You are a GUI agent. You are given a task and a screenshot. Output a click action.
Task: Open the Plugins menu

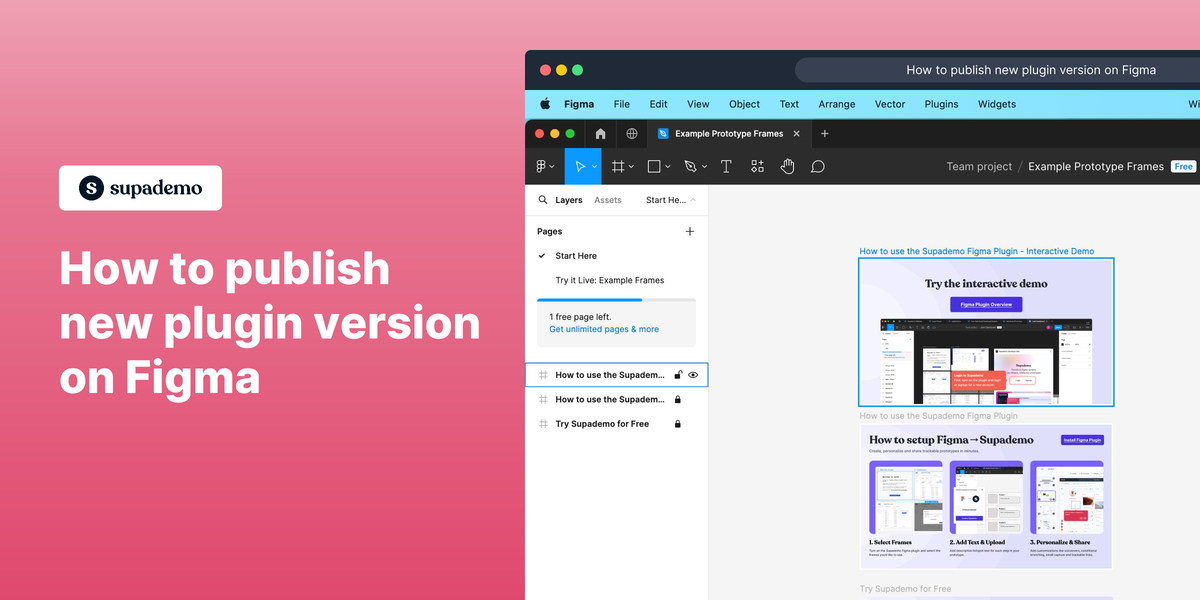(x=941, y=104)
